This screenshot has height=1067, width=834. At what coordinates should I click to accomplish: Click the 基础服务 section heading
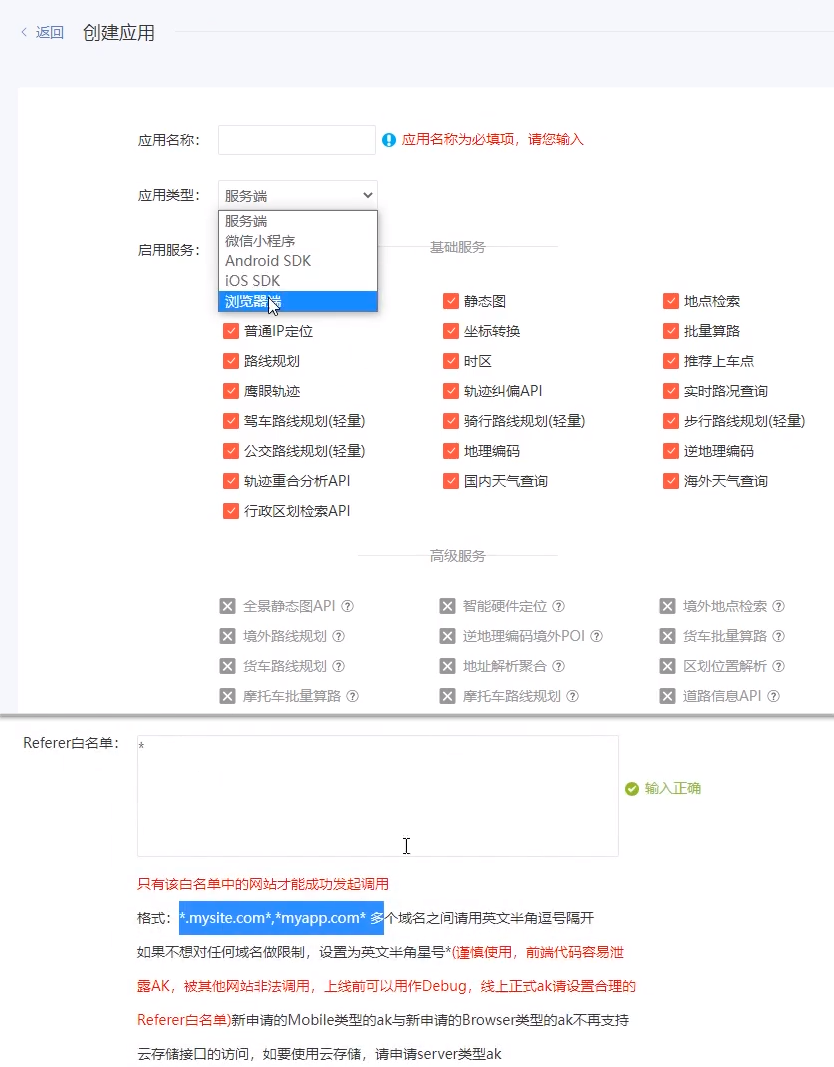click(x=457, y=247)
